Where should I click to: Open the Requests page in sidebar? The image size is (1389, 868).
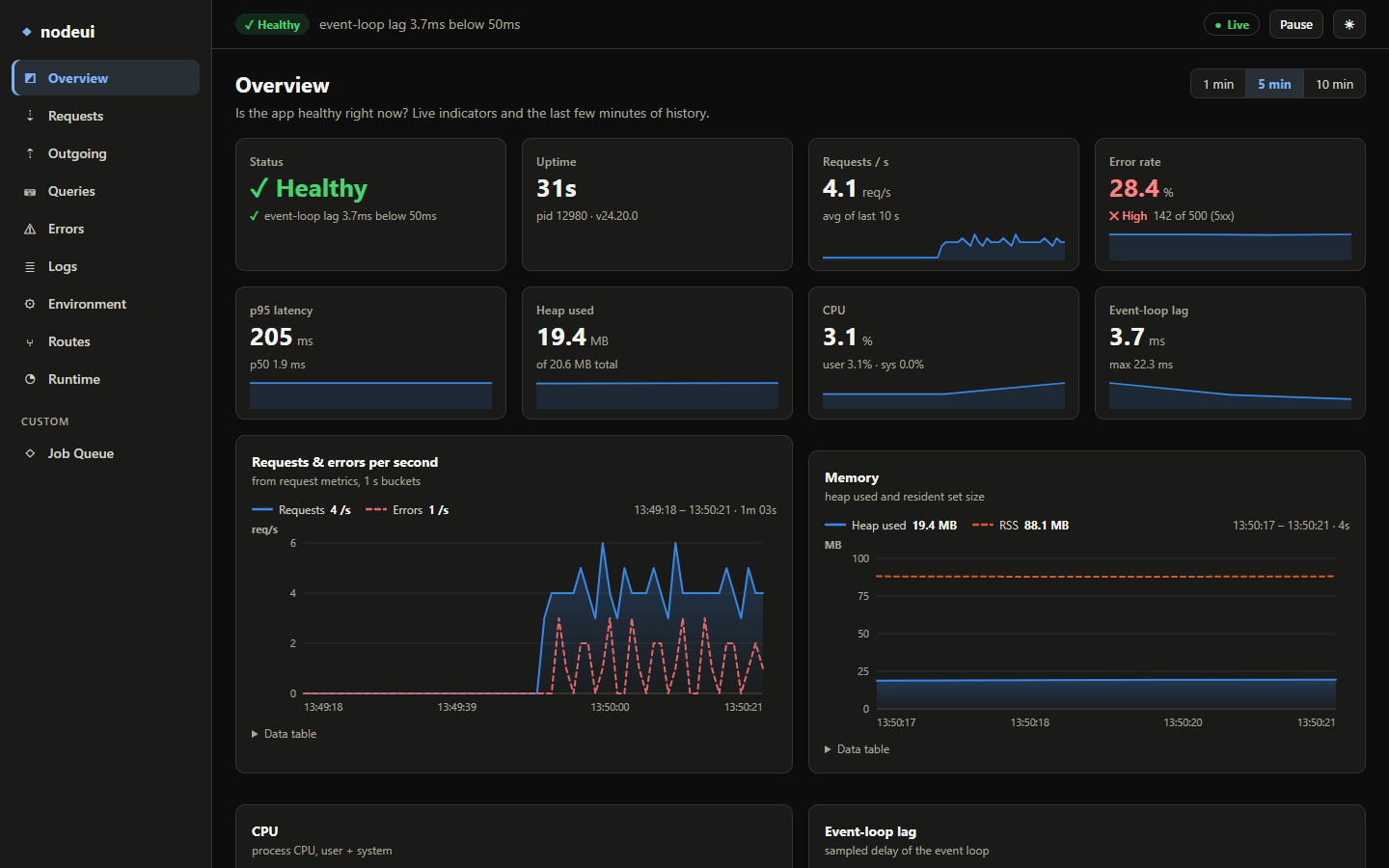105,116
